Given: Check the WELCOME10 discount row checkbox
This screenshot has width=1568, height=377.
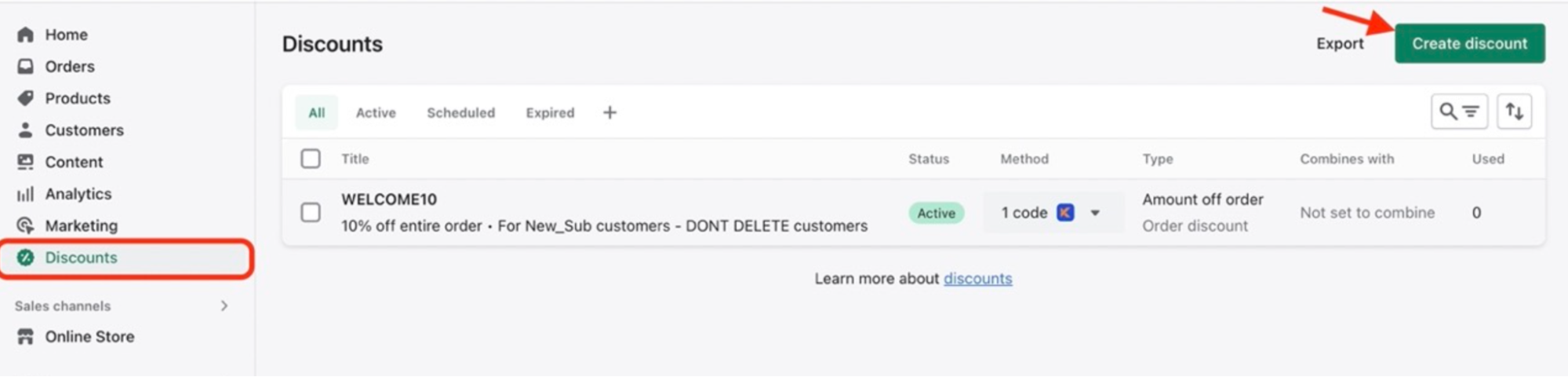Looking at the screenshot, I should click(x=311, y=212).
